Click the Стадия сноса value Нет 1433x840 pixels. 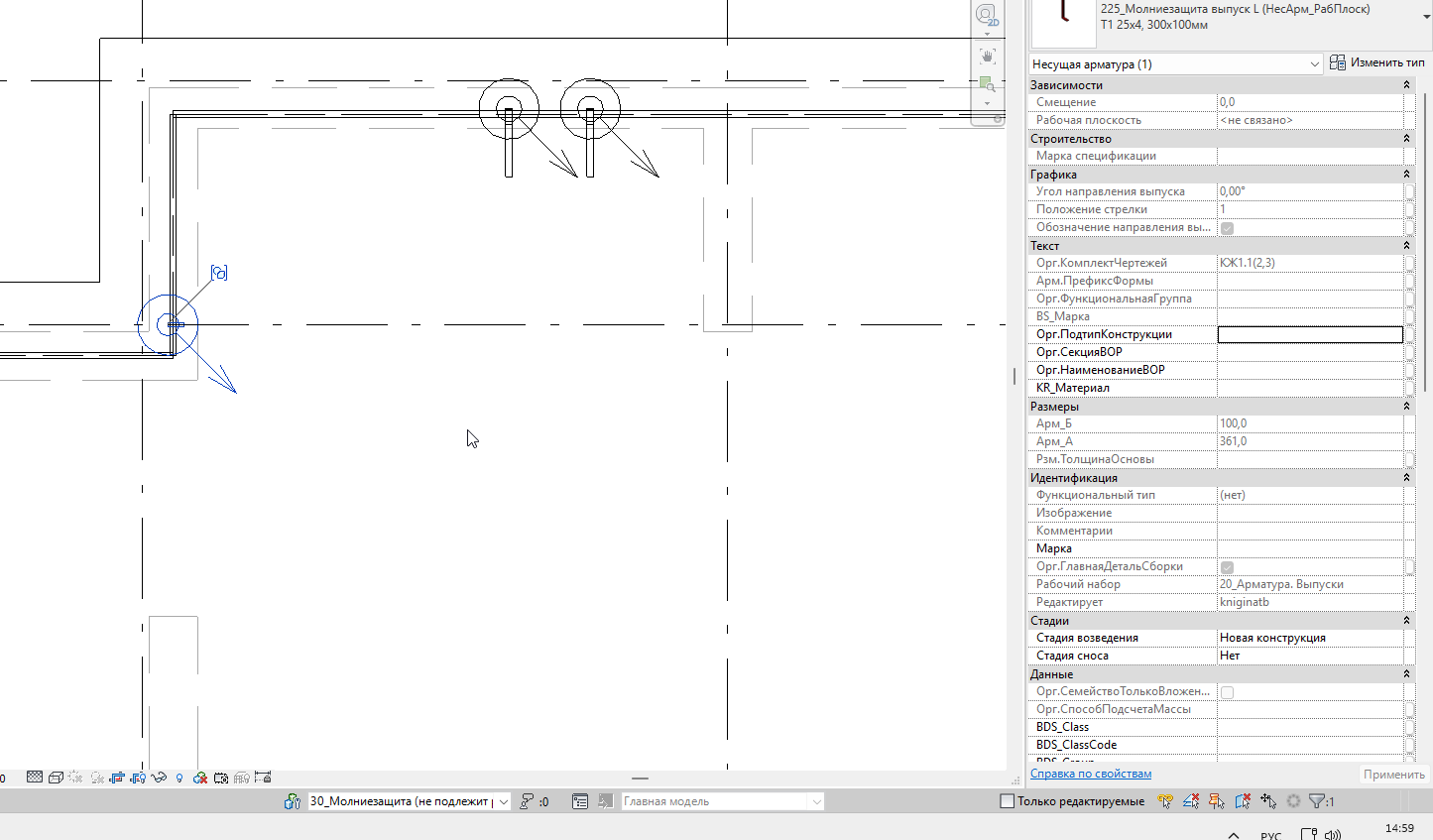[1310, 657]
